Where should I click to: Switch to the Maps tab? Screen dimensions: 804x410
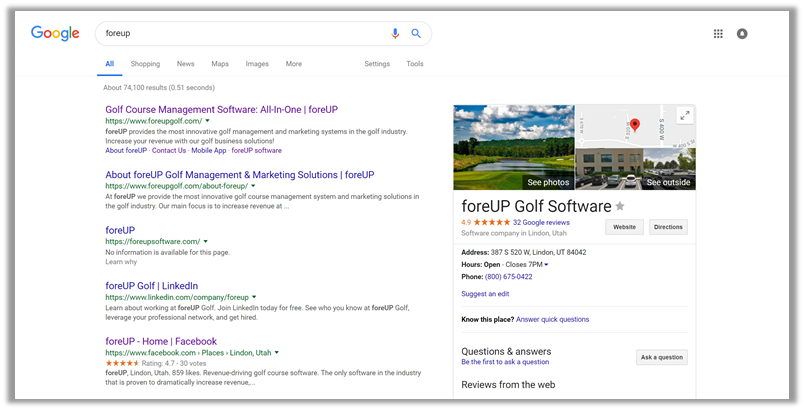click(220, 64)
